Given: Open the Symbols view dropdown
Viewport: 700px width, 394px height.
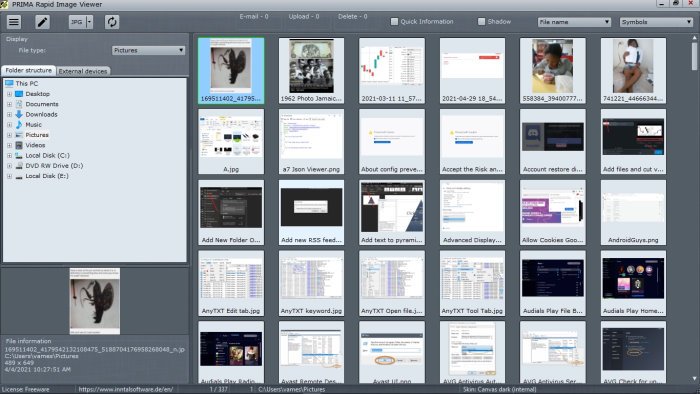Looking at the screenshot, I should 656,22.
